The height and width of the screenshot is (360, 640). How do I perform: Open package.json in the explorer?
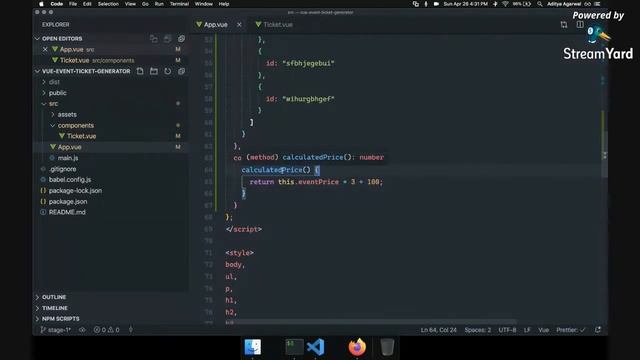pyautogui.click(x=68, y=202)
